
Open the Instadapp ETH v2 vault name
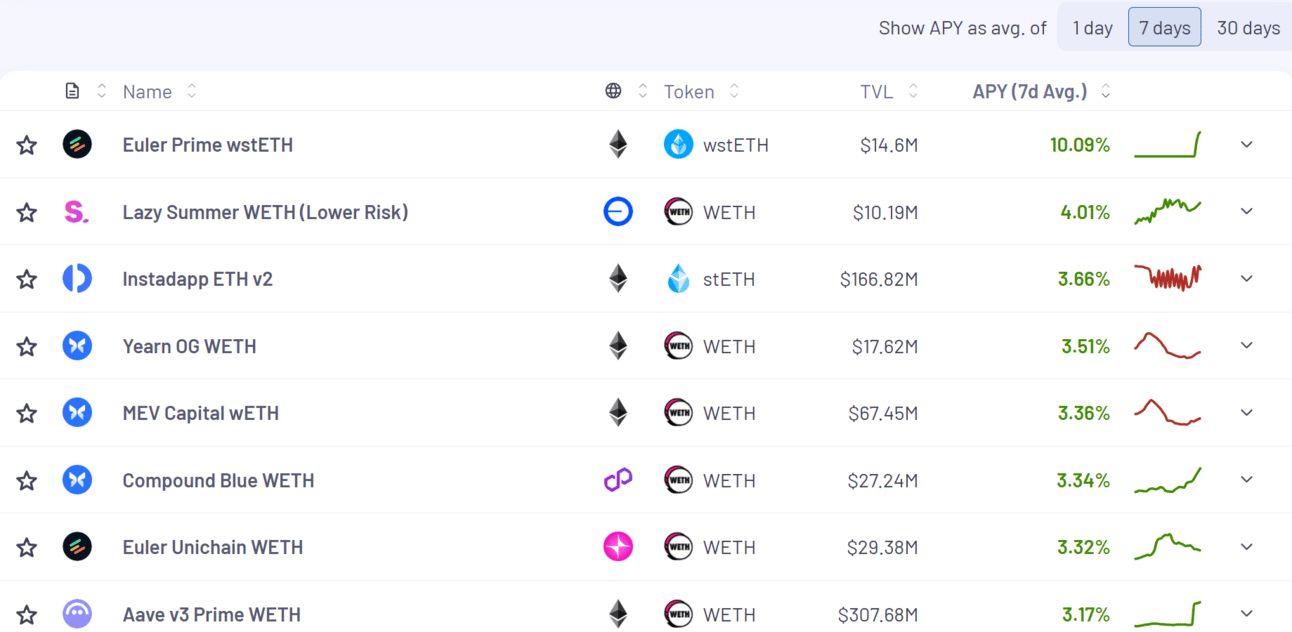click(x=197, y=279)
